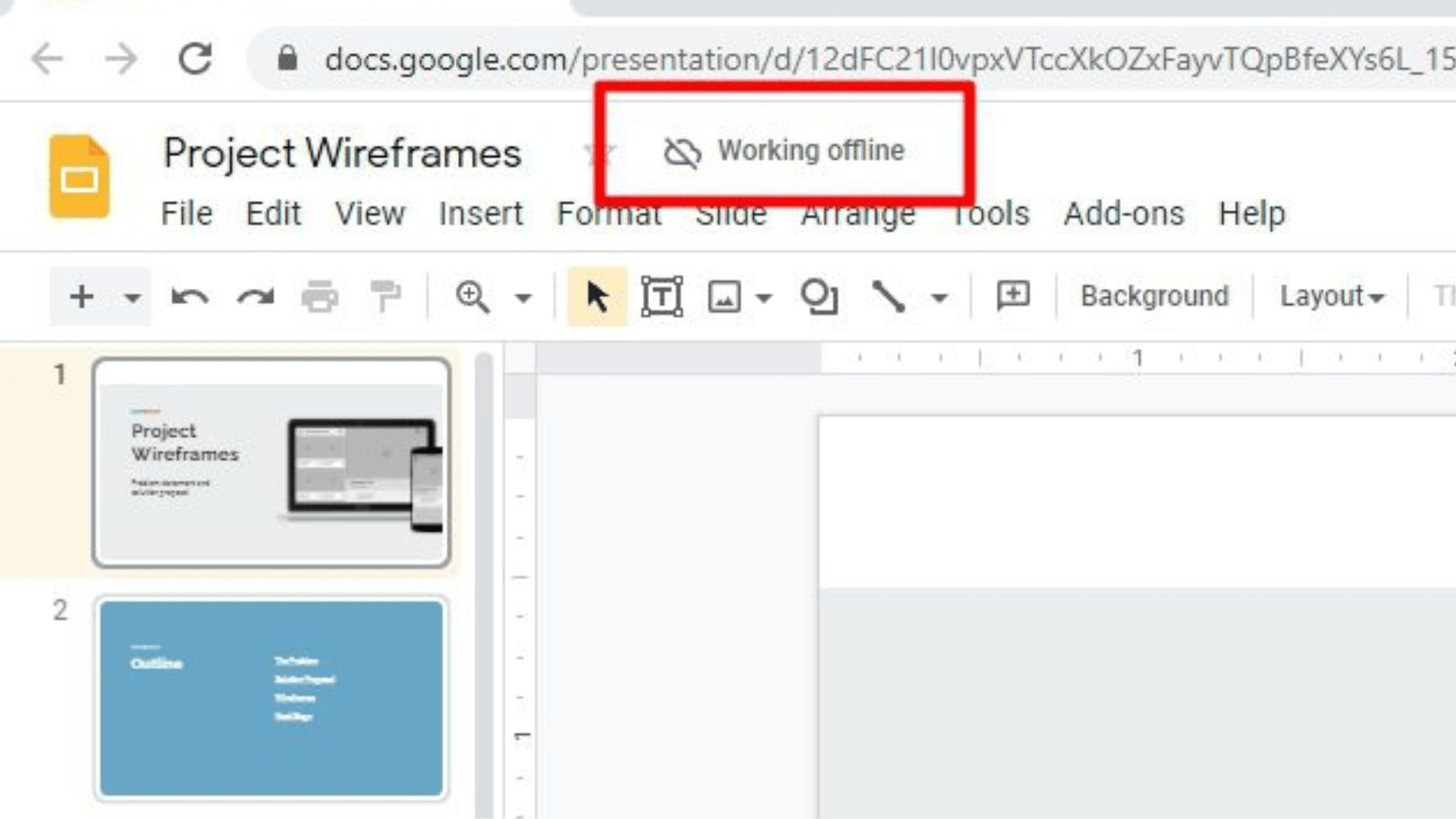
Task: Select the line drawing tool
Action: (x=890, y=297)
